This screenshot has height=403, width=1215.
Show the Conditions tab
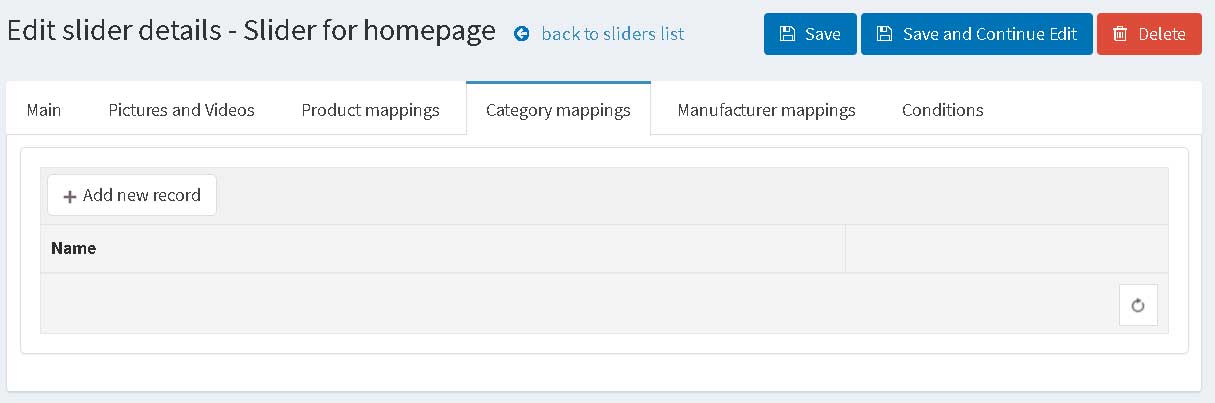click(943, 110)
